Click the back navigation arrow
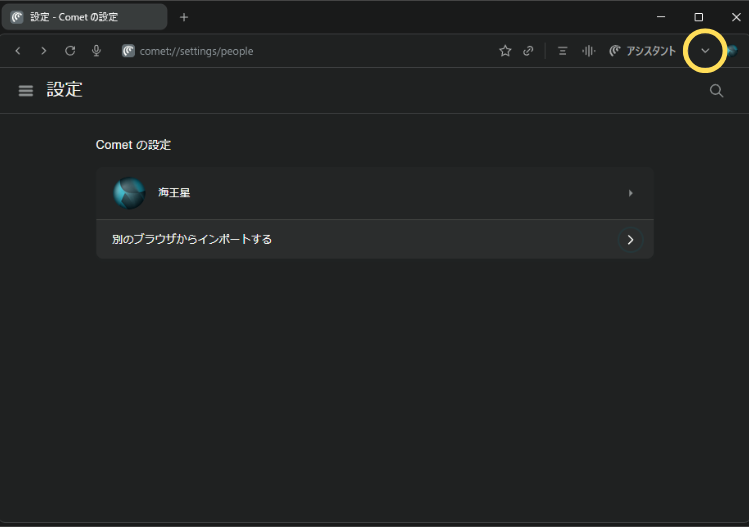Viewport: 749px width, 527px height. tap(18, 51)
